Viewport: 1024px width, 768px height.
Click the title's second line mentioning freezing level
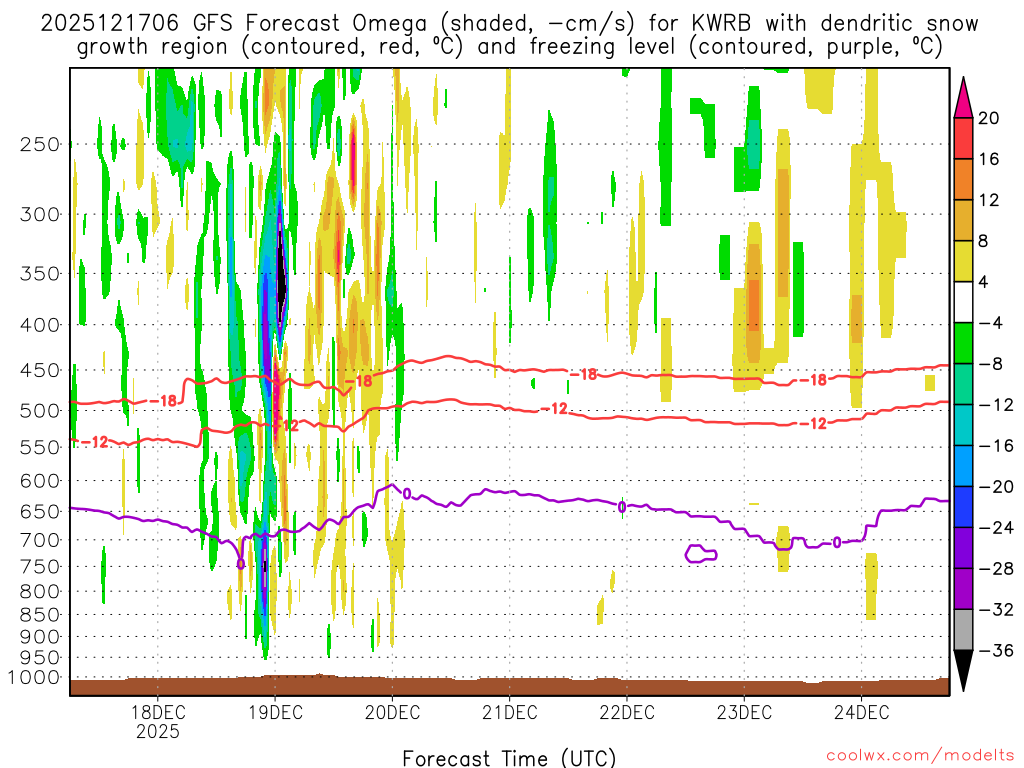[x=509, y=47]
